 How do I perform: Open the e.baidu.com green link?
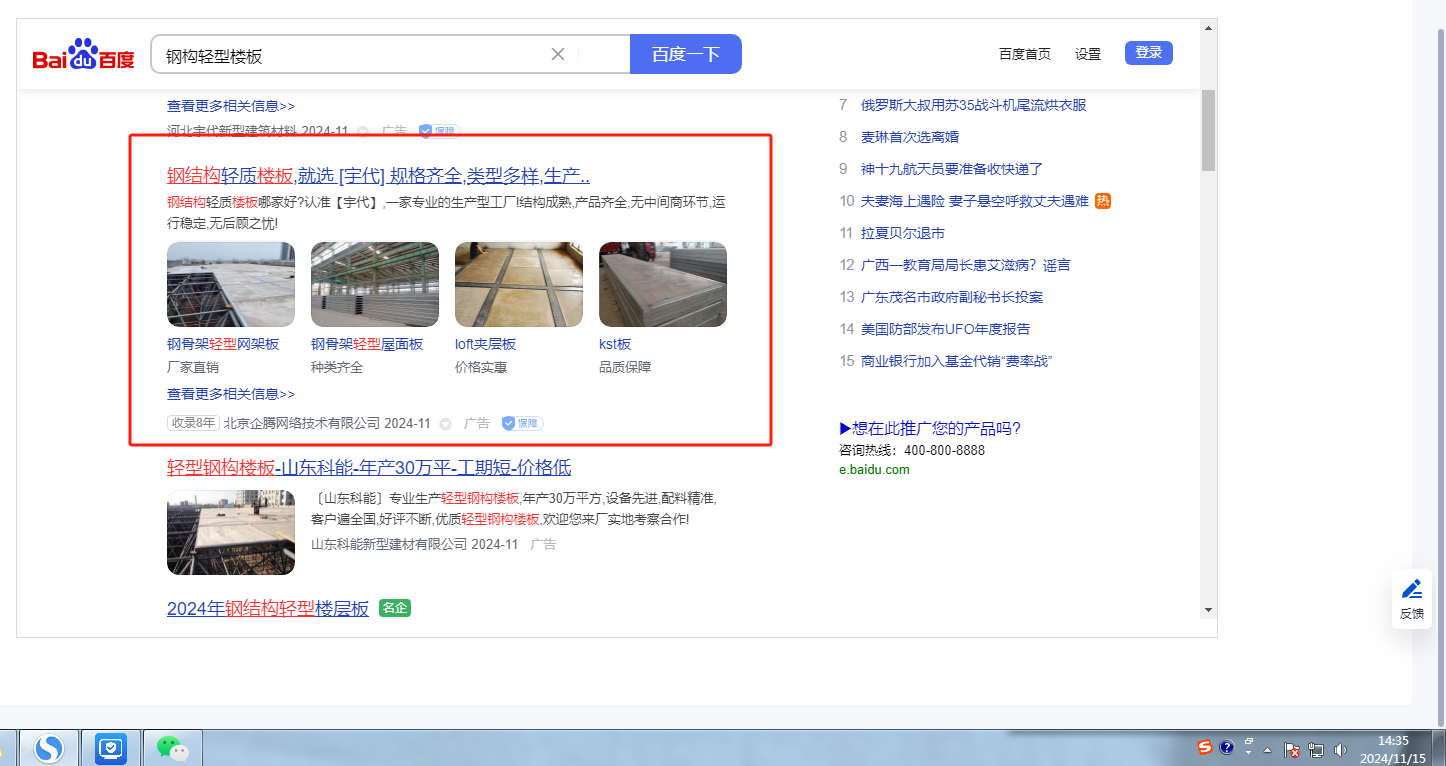[875, 470]
